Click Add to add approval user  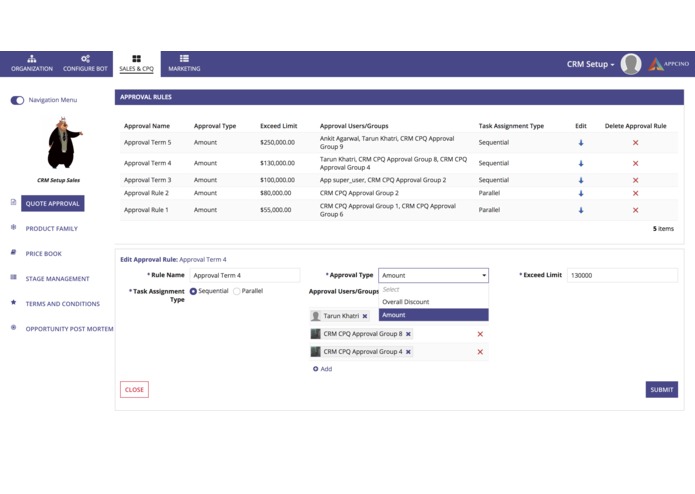[x=322, y=369]
